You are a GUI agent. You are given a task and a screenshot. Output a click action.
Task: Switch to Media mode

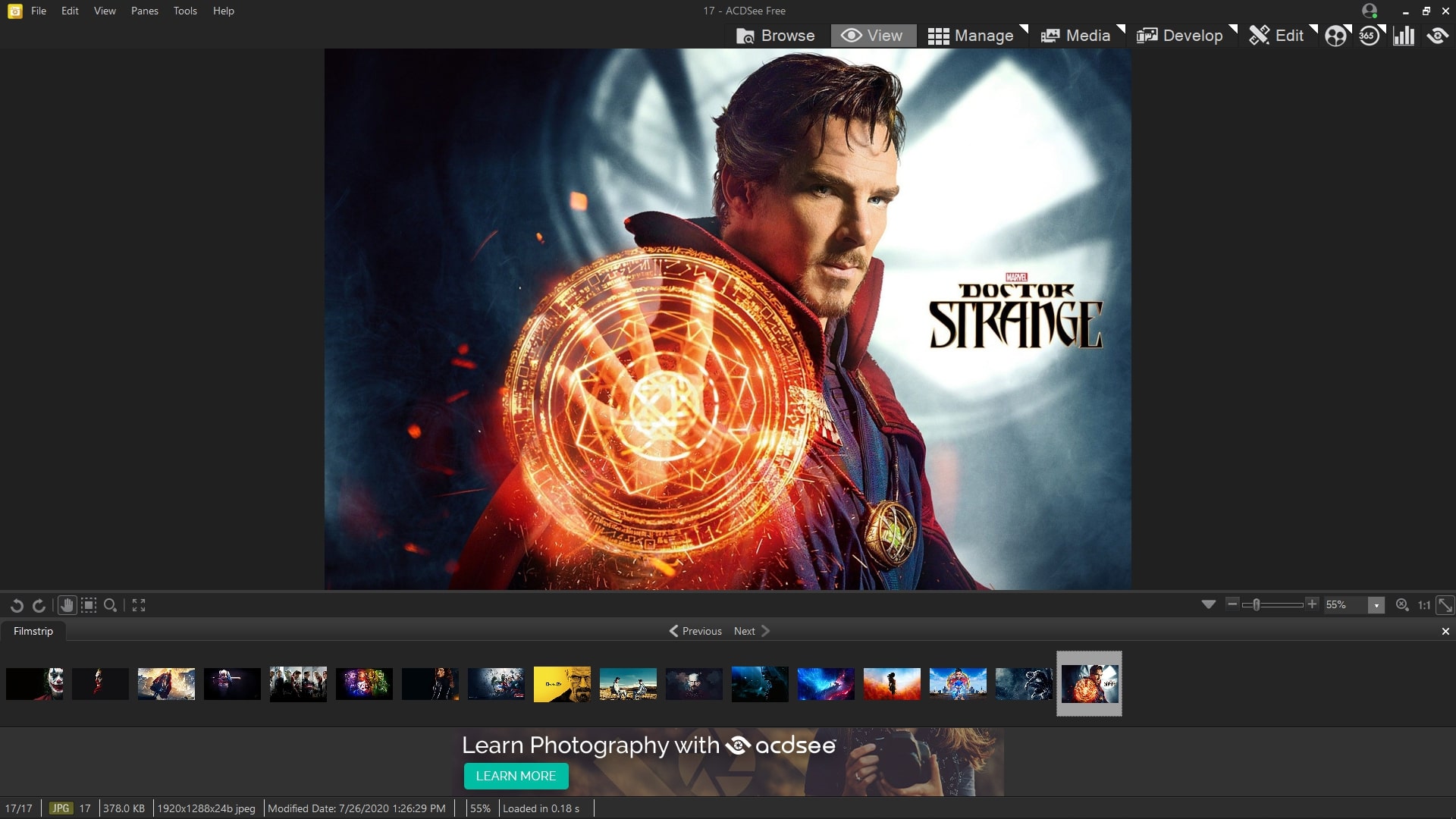(1075, 36)
